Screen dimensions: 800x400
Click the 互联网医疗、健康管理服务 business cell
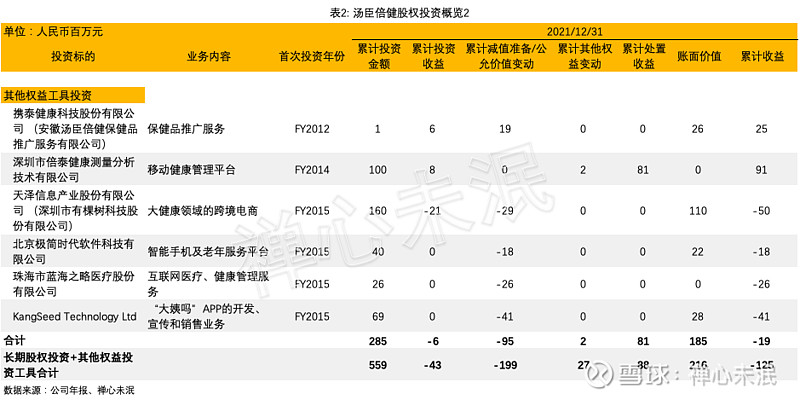click(x=208, y=284)
